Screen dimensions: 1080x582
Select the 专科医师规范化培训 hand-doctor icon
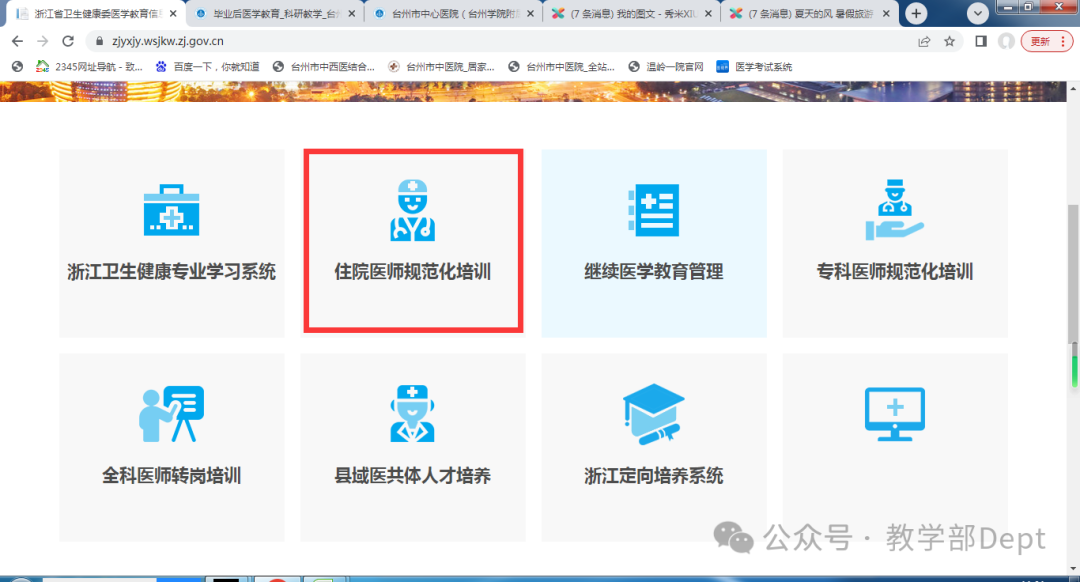pos(894,211)
